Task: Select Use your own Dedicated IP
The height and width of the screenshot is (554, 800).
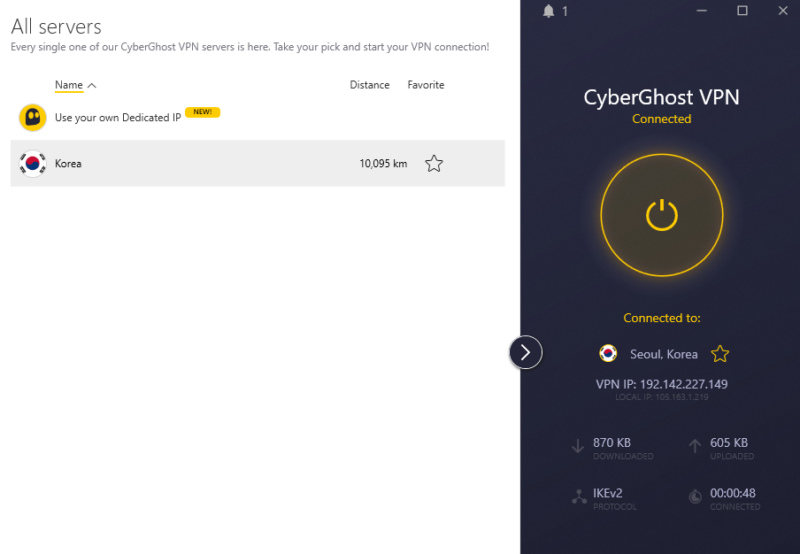Action: click(118, 117)
